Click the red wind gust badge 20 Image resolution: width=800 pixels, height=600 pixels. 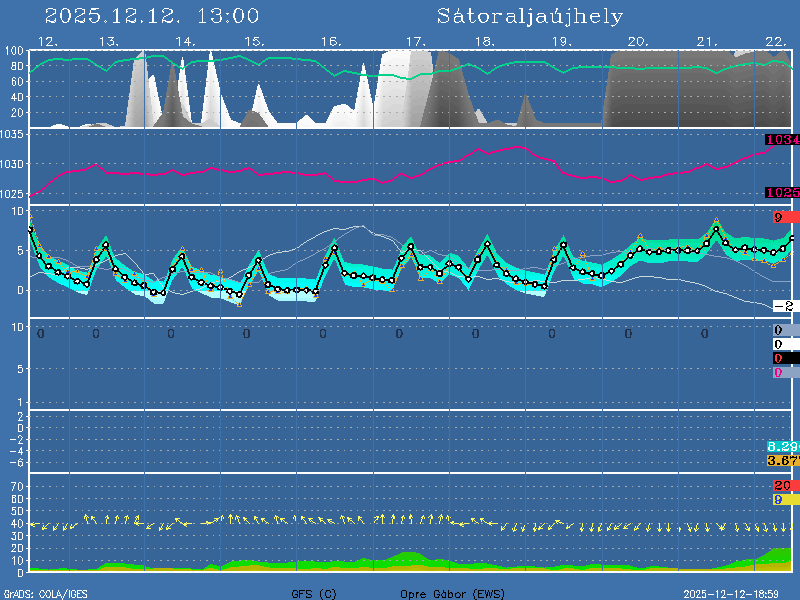point(783,485)
